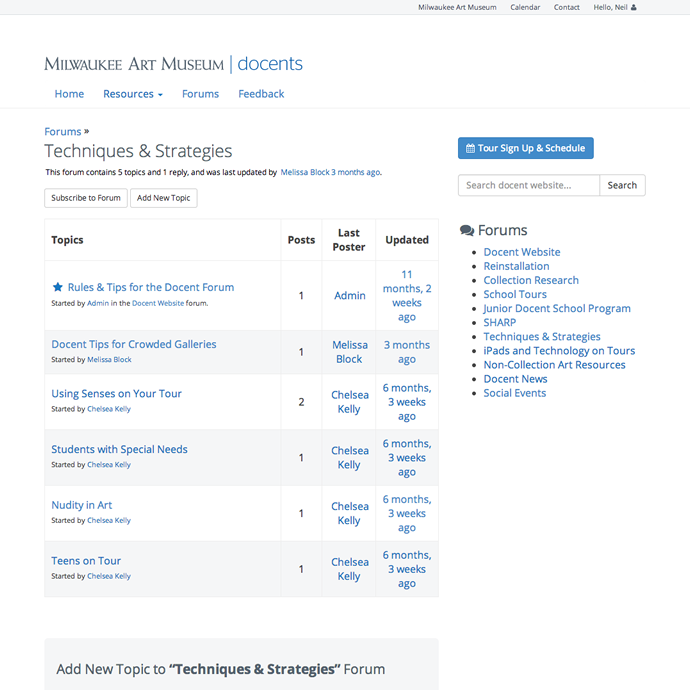The width and height of the screenshot is (690, 690).
Task: Click the post count 2 in Using Senses row
Action: click(301, 402)
